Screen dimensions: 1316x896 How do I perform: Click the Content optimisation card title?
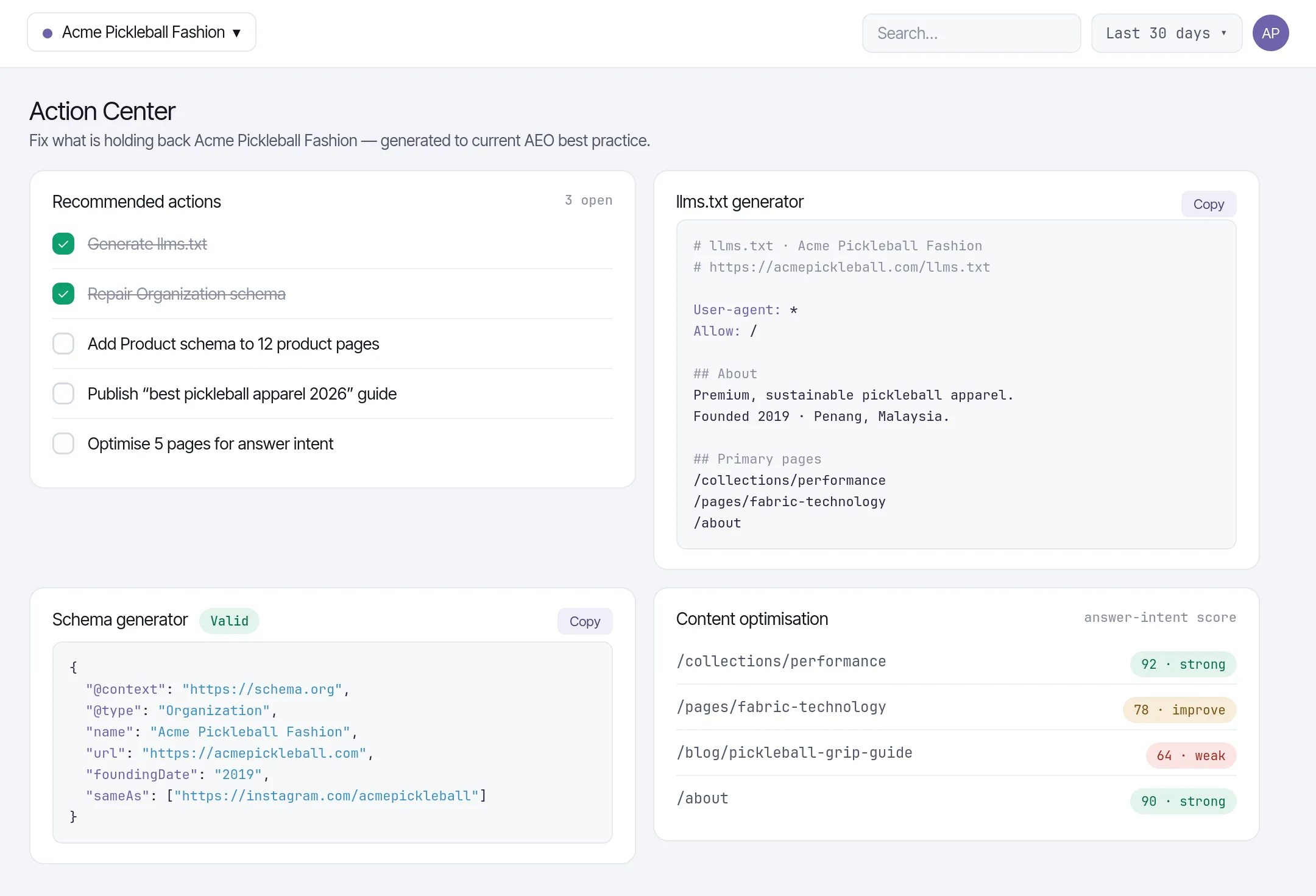pyautogui.click(x=752, y=619)
